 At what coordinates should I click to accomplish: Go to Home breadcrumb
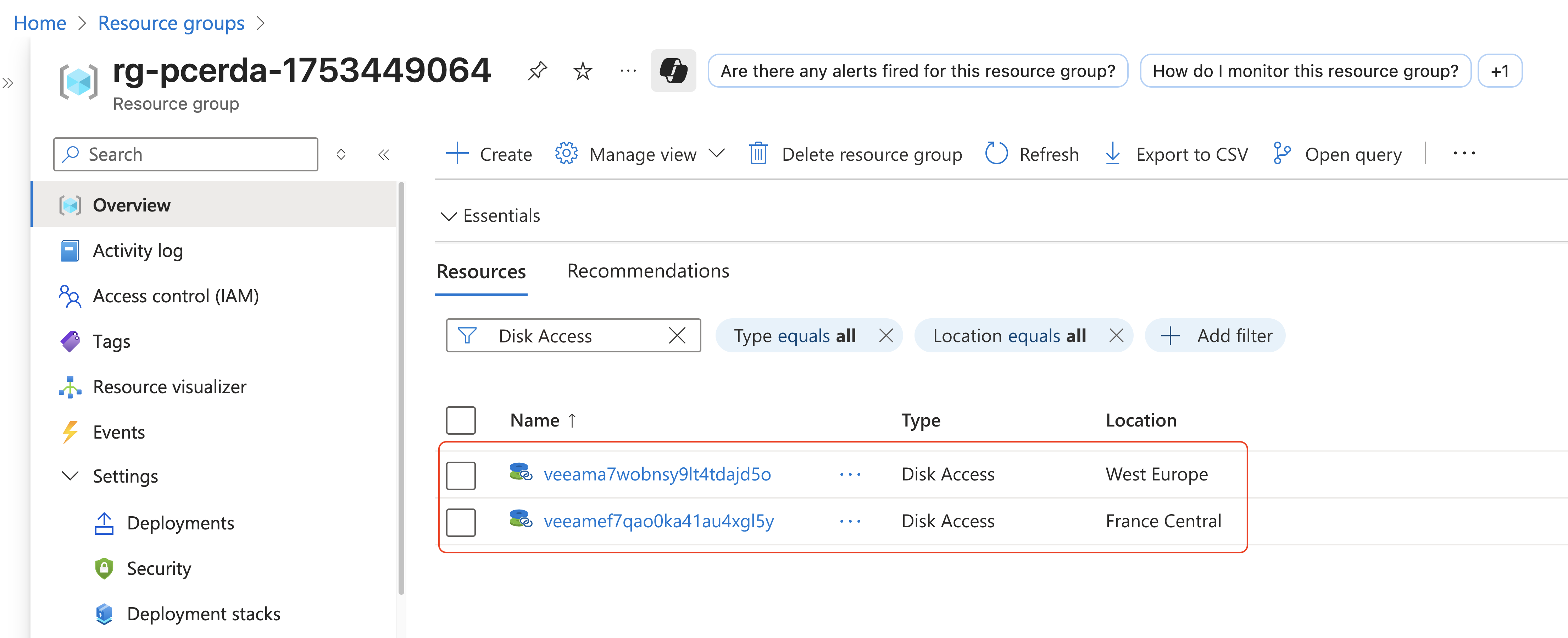click(x=40, y=23)
